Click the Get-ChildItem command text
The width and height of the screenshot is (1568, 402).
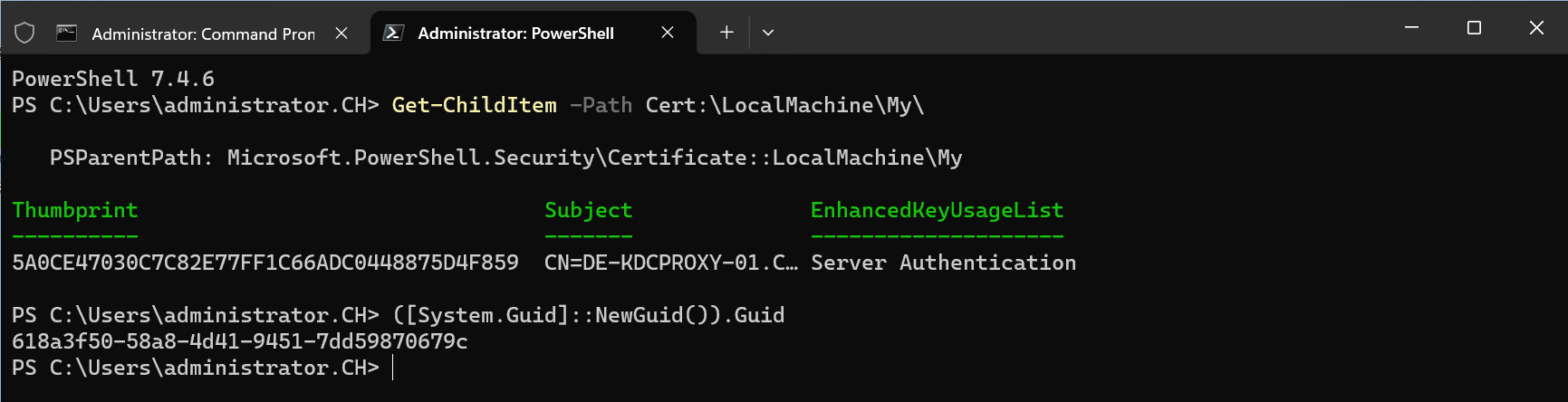pos(474,105)
